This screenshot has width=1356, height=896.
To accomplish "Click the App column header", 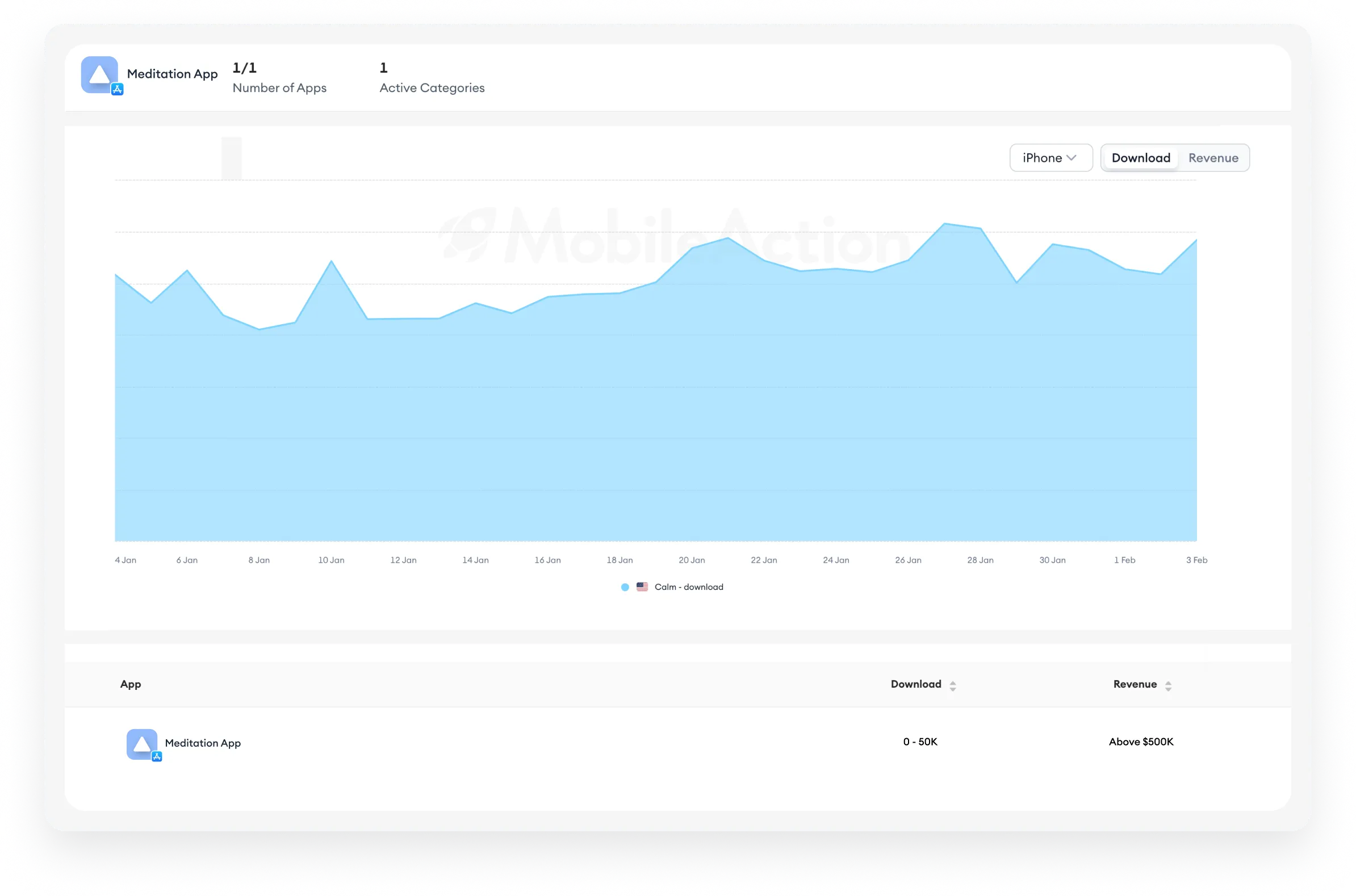I will tap(130, 684).
